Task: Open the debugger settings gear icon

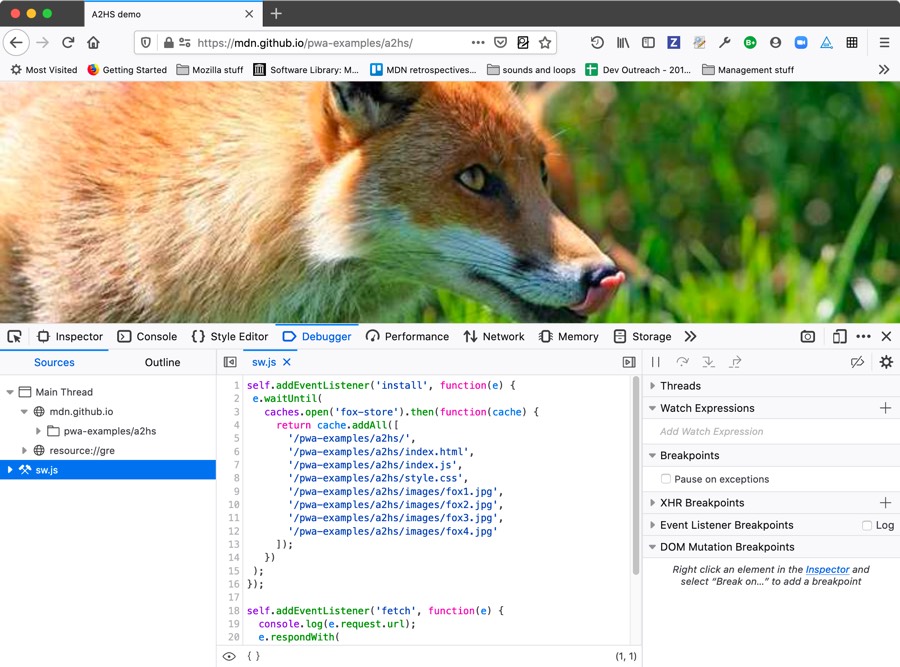Action: [886, 362]
